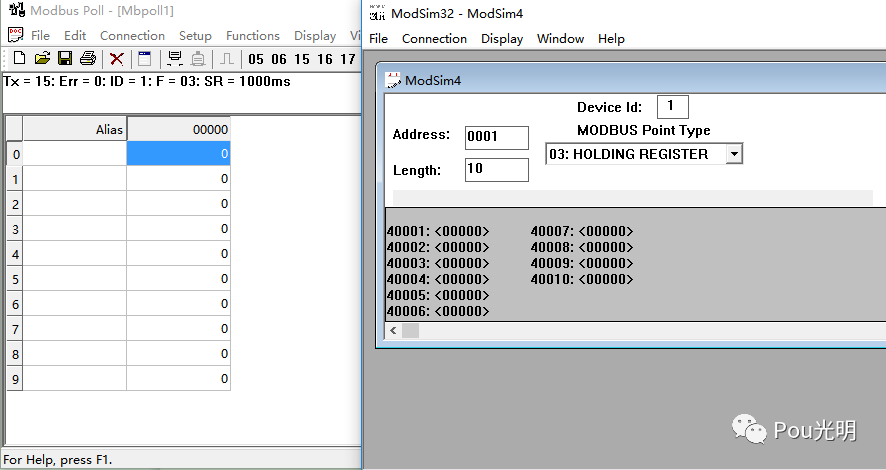Click the Alias cell in row 0
Screen dimensions: 886x470
pyautogui.click(x=75, y=154)
